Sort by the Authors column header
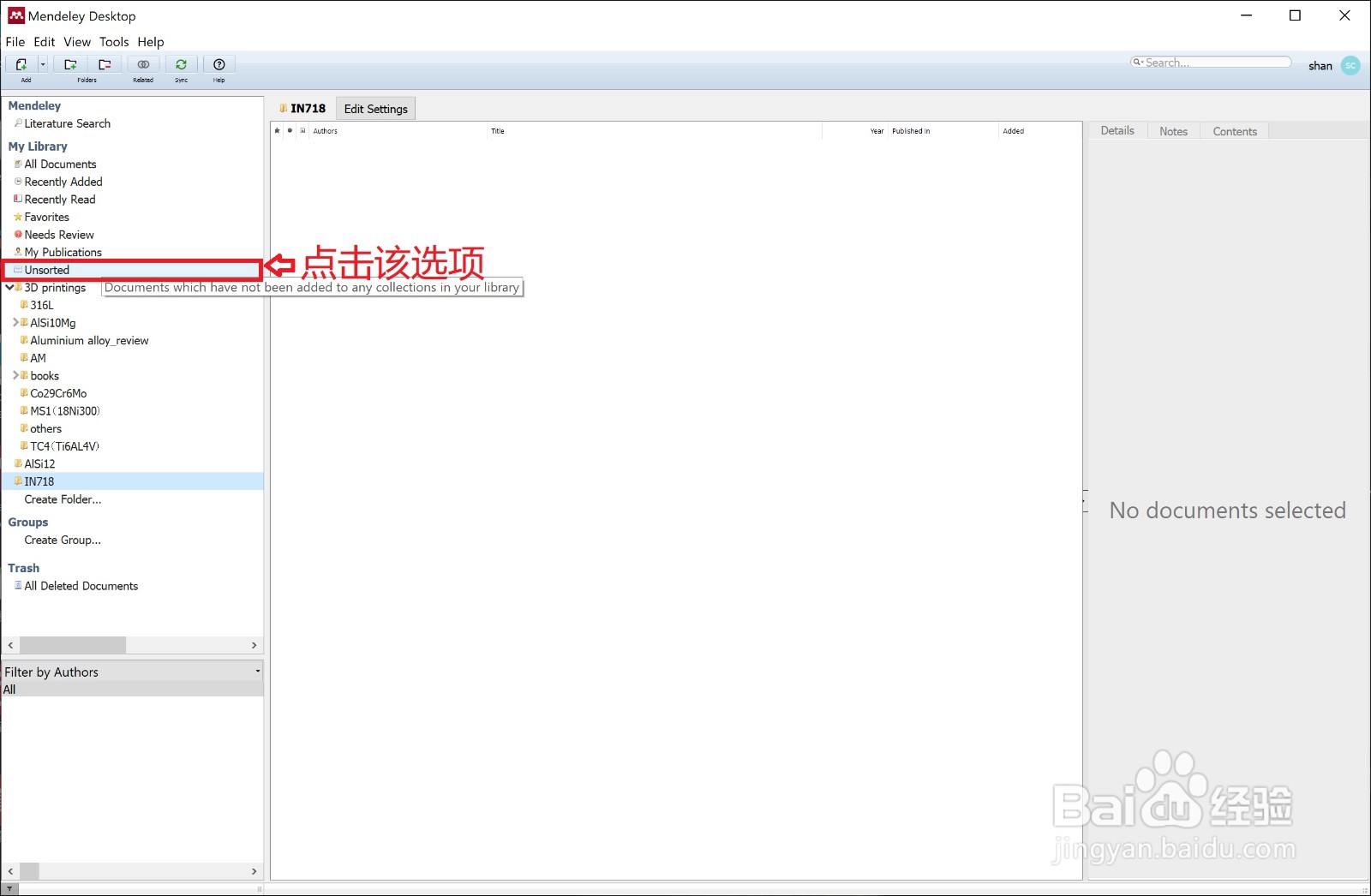Viewport: 1371px width, 896px height. tap(396, 131)
